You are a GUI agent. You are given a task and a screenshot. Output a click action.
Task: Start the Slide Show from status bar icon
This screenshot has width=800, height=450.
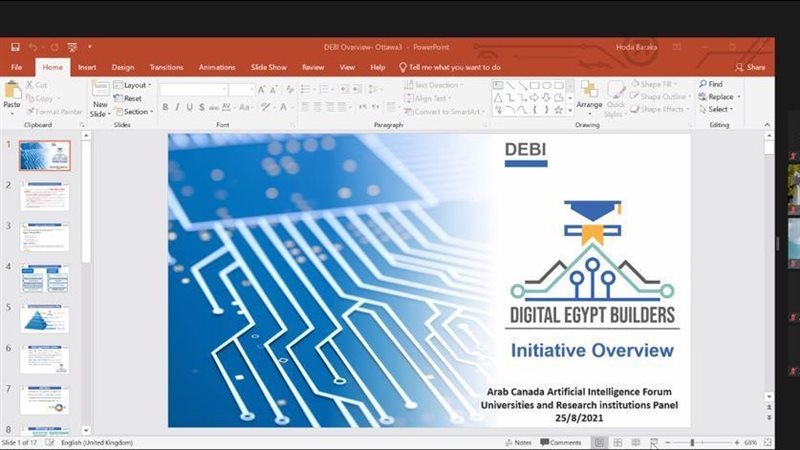(x=654, y=442)
